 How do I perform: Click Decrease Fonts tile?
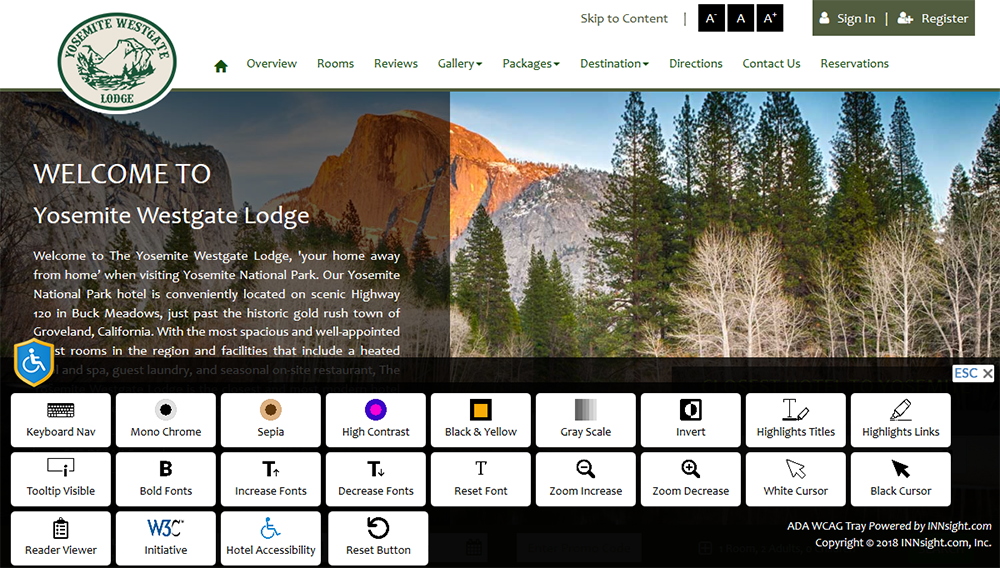tap(376, 479)
